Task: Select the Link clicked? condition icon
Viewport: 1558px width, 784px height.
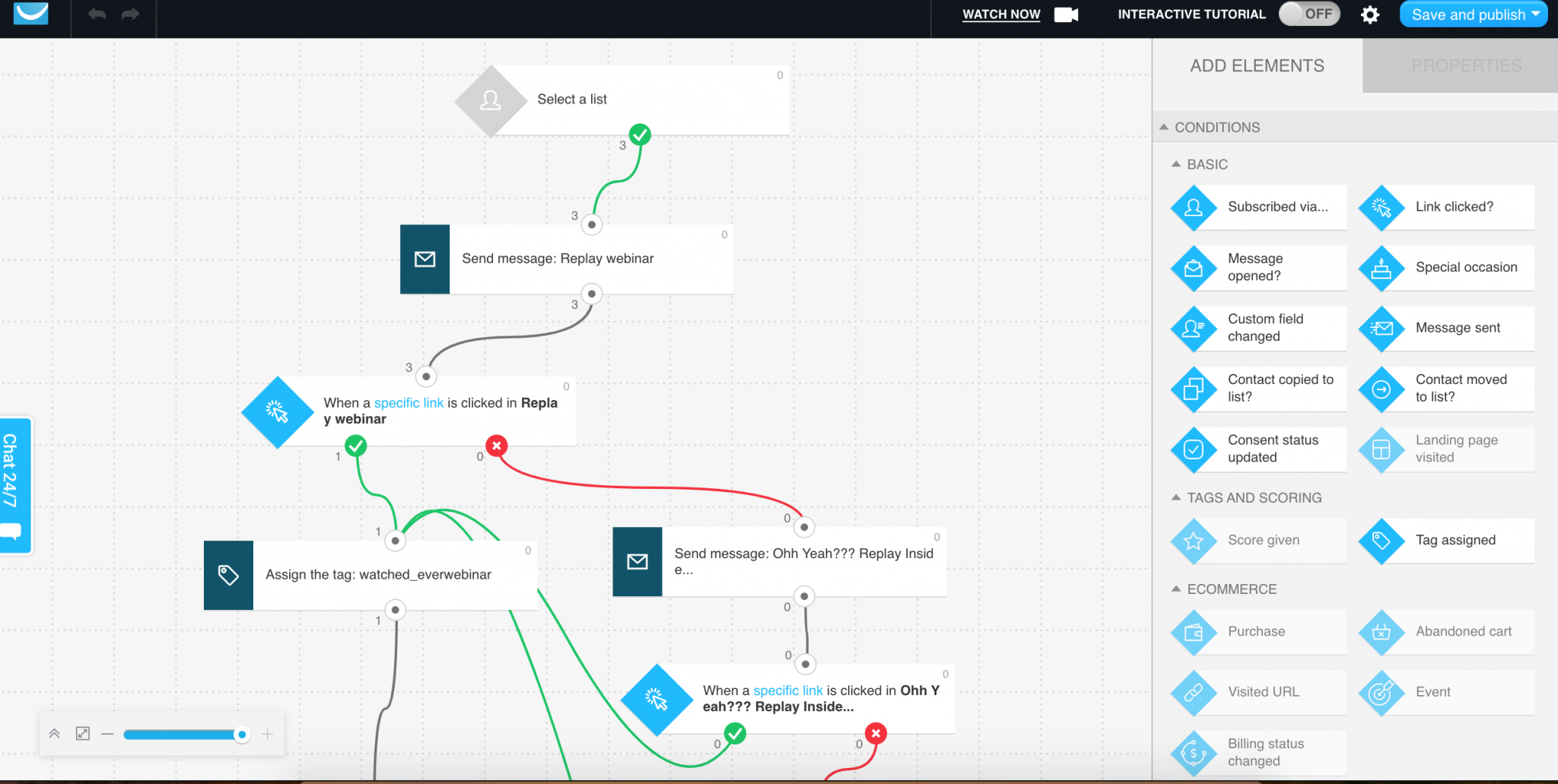Action: [1381, 208]
